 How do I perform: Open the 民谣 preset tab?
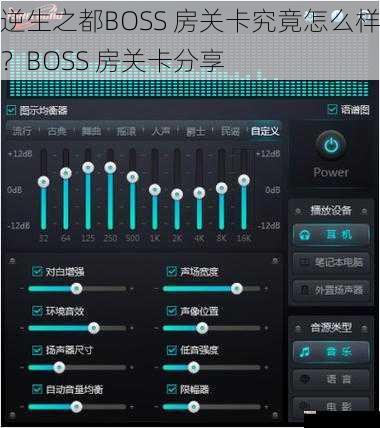[x=230, y=131]
